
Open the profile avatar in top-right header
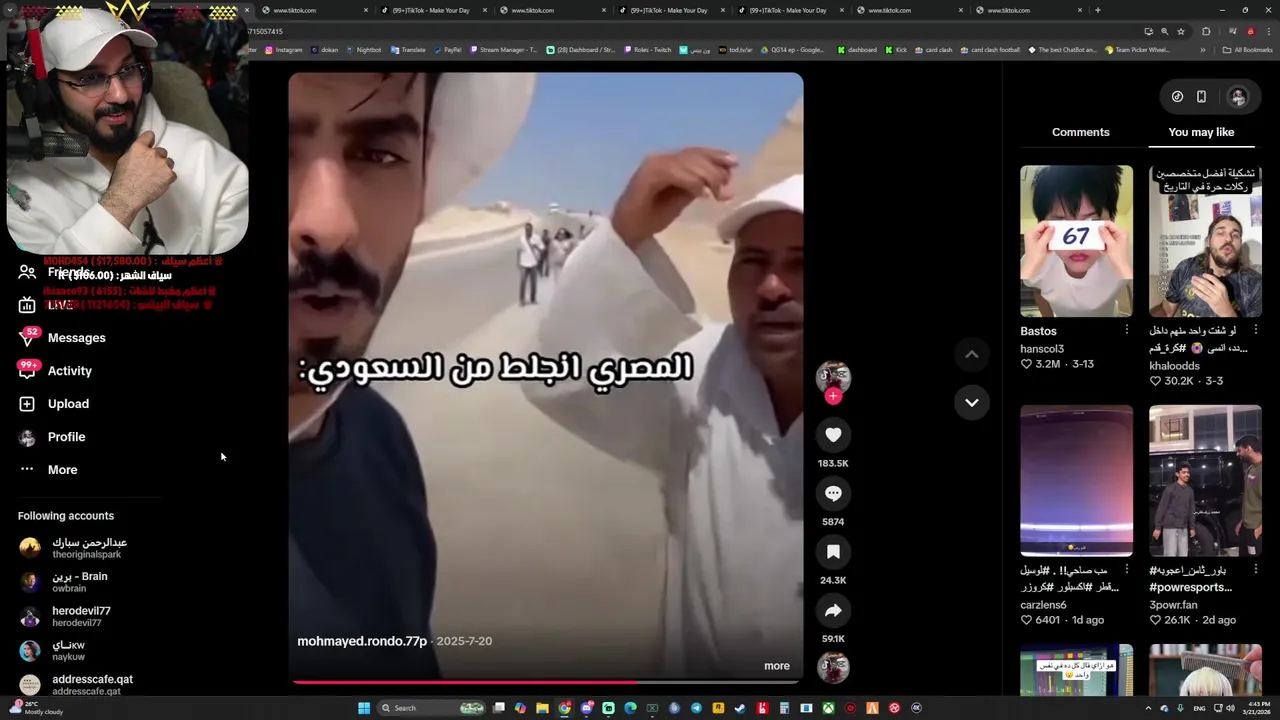point(1238,97)
